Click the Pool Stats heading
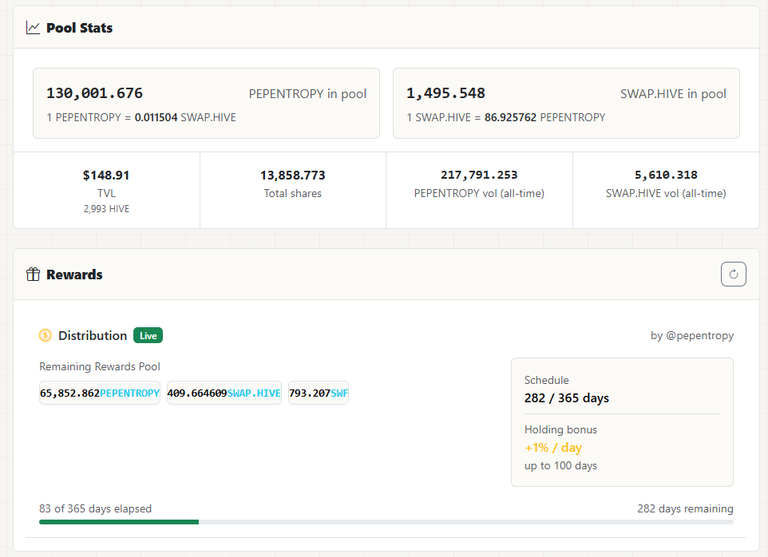This screenshot has height=557, width=768. point(79,28)
